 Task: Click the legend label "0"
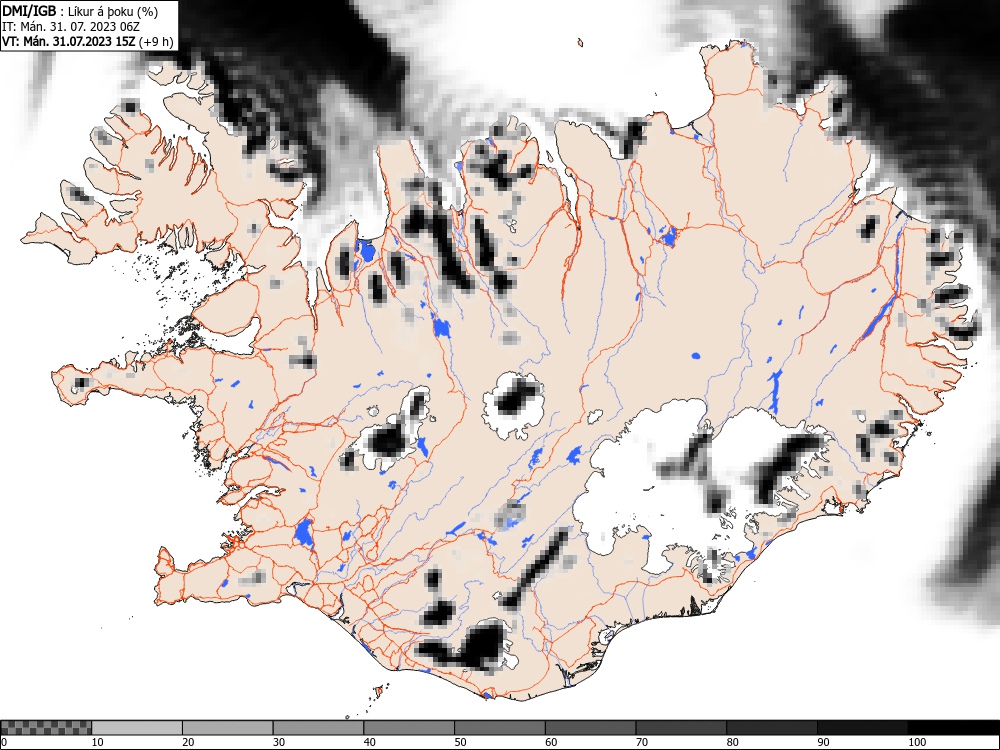[x=3, y=742]
